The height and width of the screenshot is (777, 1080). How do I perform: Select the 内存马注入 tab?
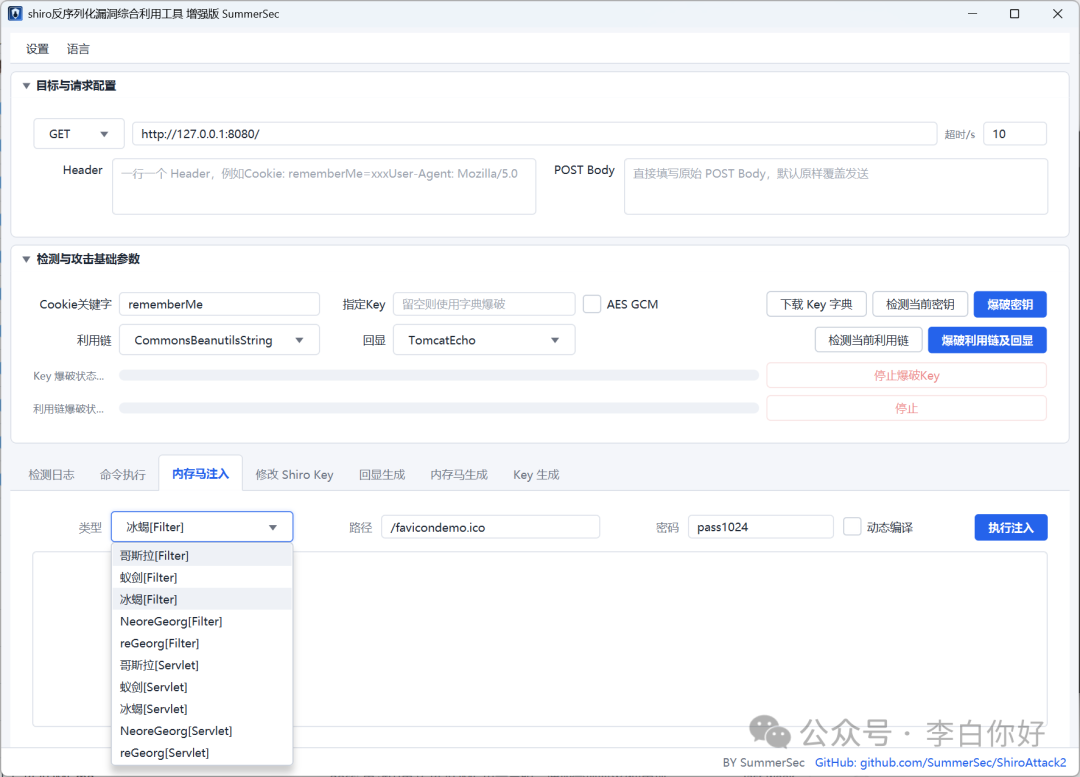pos(200,474)
